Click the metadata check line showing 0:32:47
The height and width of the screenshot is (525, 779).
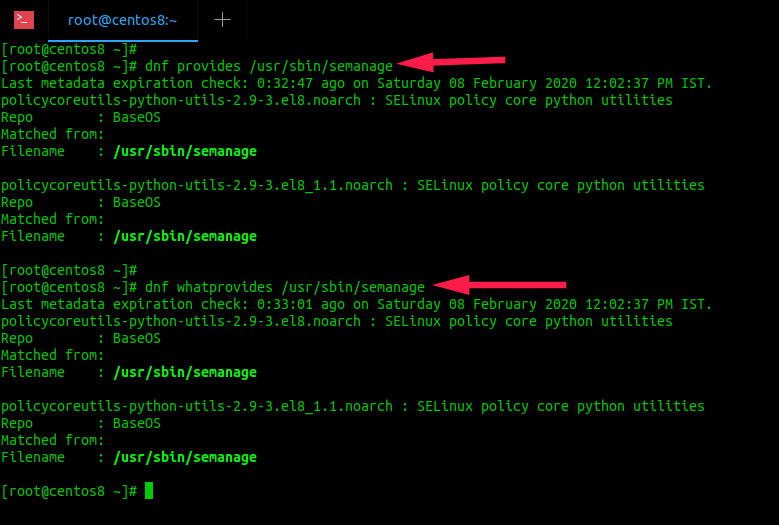(x=356, y=83)
